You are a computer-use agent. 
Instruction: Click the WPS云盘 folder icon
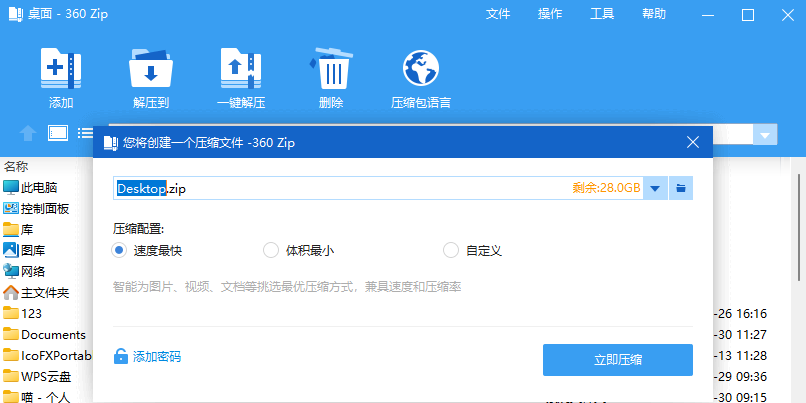(x=10, y=376)
